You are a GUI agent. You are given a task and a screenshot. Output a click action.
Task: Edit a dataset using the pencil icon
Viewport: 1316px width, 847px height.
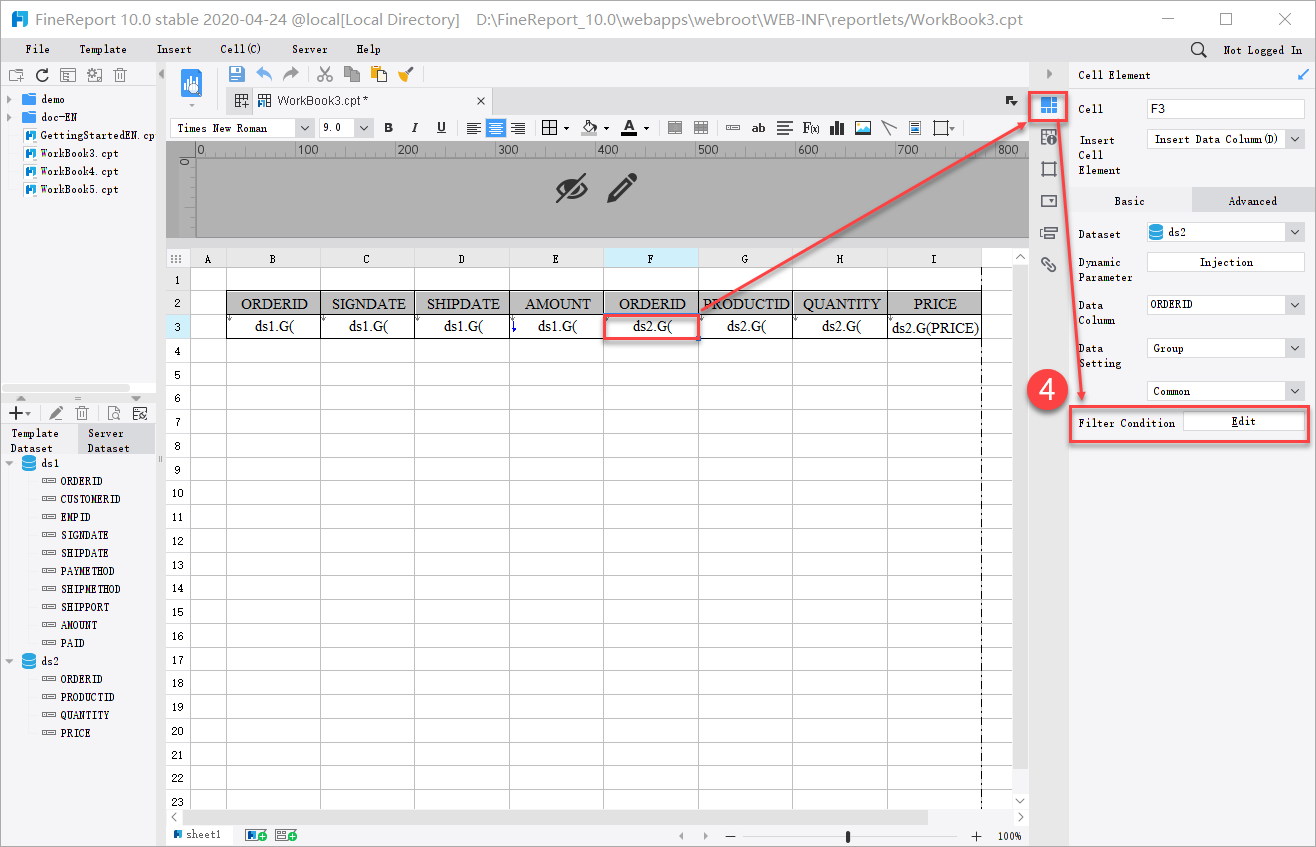tap(56, 412)
